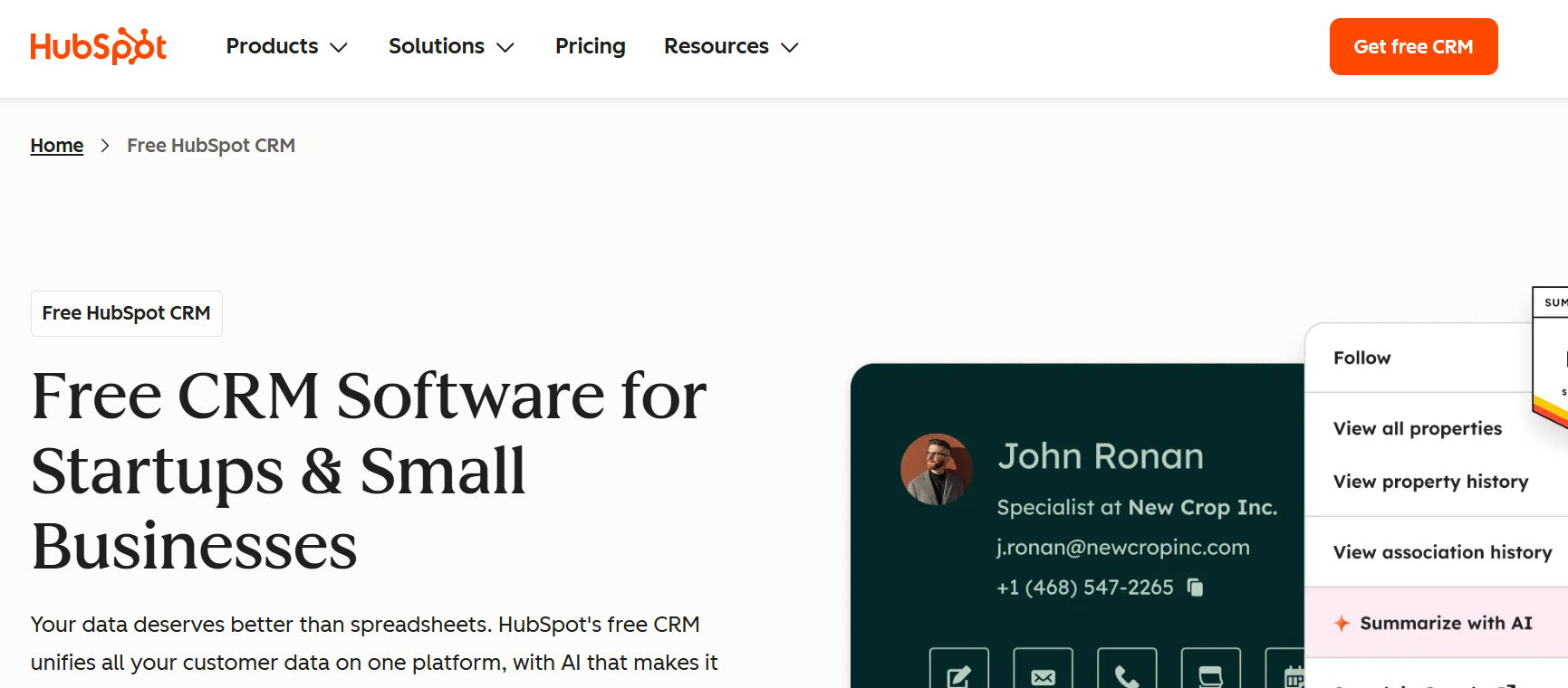The image size is (1568, 688).
Task: Click the New Crop Inc. company name
Action: (x=1203, y=508)
